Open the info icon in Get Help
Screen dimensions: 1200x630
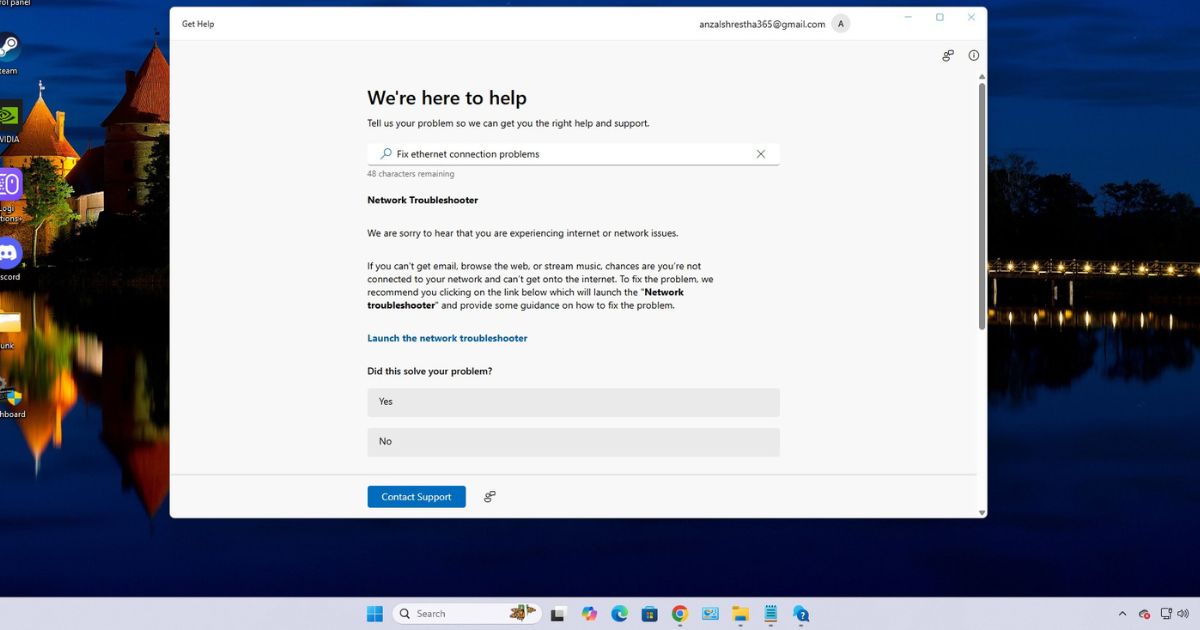click(x=973, y=56)
